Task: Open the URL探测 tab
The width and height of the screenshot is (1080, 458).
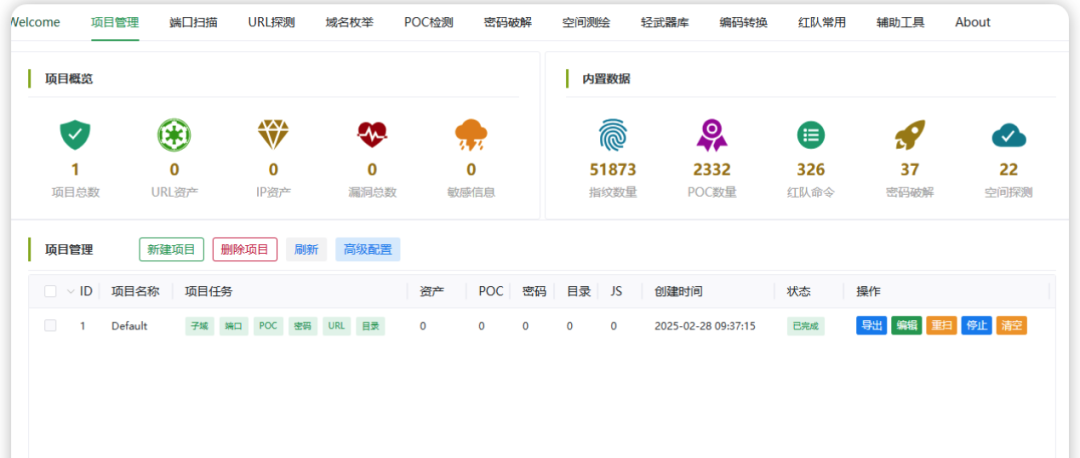Action: coord(271,22)
